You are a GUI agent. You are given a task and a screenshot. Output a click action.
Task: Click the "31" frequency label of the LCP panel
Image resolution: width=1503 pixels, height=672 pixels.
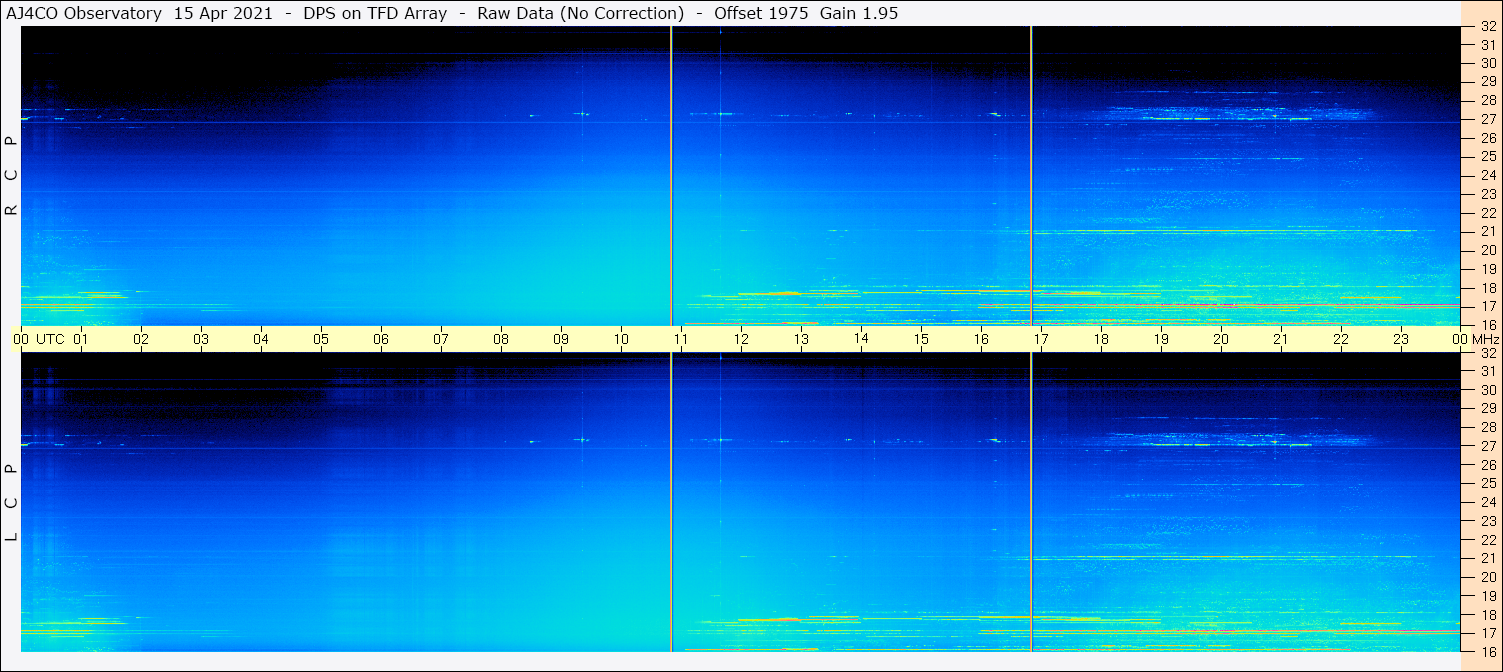coord(1488,371)
